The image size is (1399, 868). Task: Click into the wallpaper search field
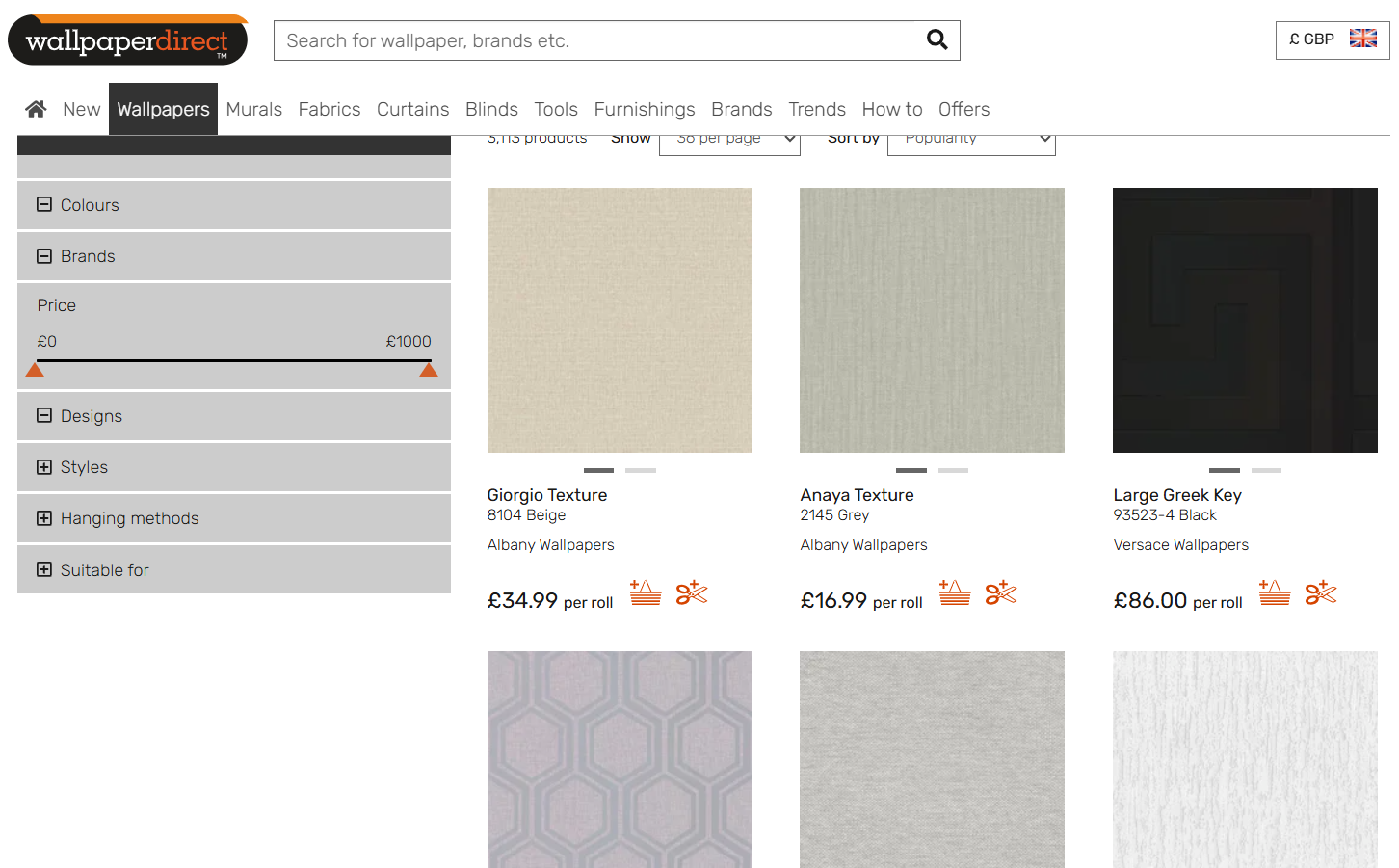(597, 40)
